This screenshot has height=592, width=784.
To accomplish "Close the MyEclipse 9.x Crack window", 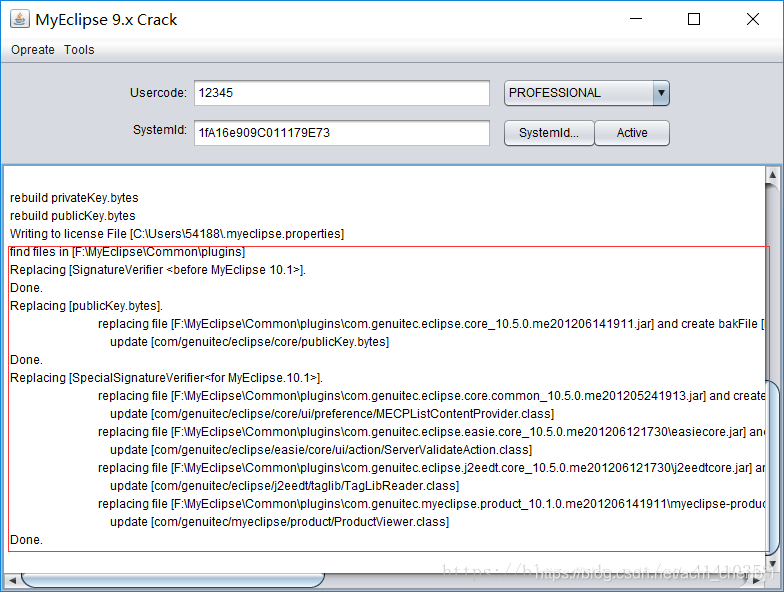I will point(752,20).
